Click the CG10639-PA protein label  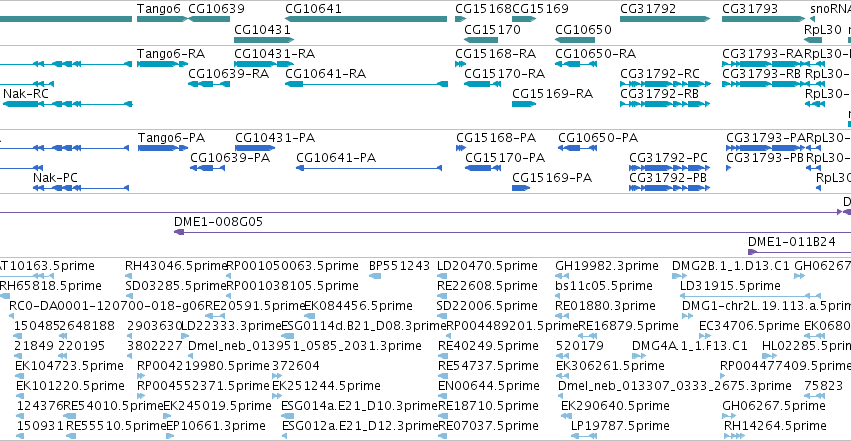pos(230,158)
